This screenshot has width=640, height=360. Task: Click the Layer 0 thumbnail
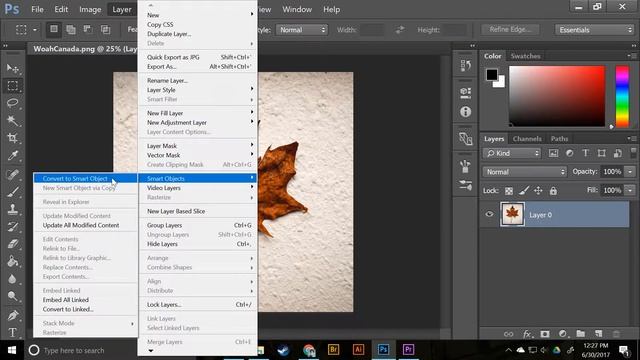512,214
